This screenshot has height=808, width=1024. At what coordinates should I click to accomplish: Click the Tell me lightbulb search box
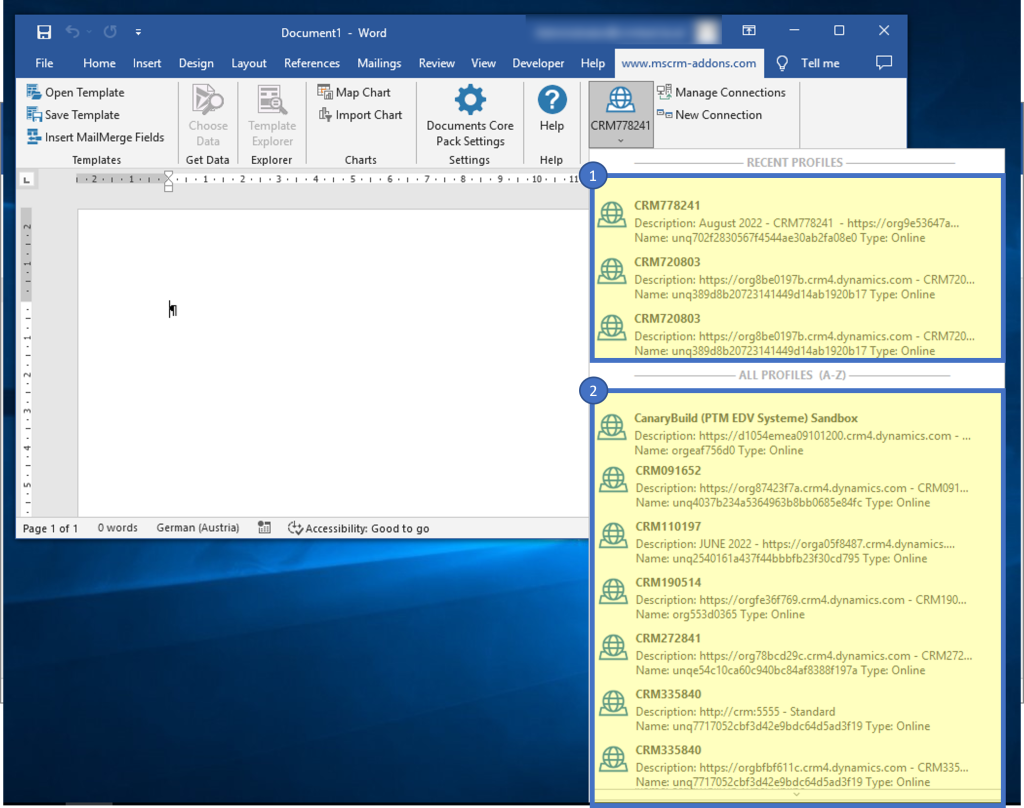[808, 63]
